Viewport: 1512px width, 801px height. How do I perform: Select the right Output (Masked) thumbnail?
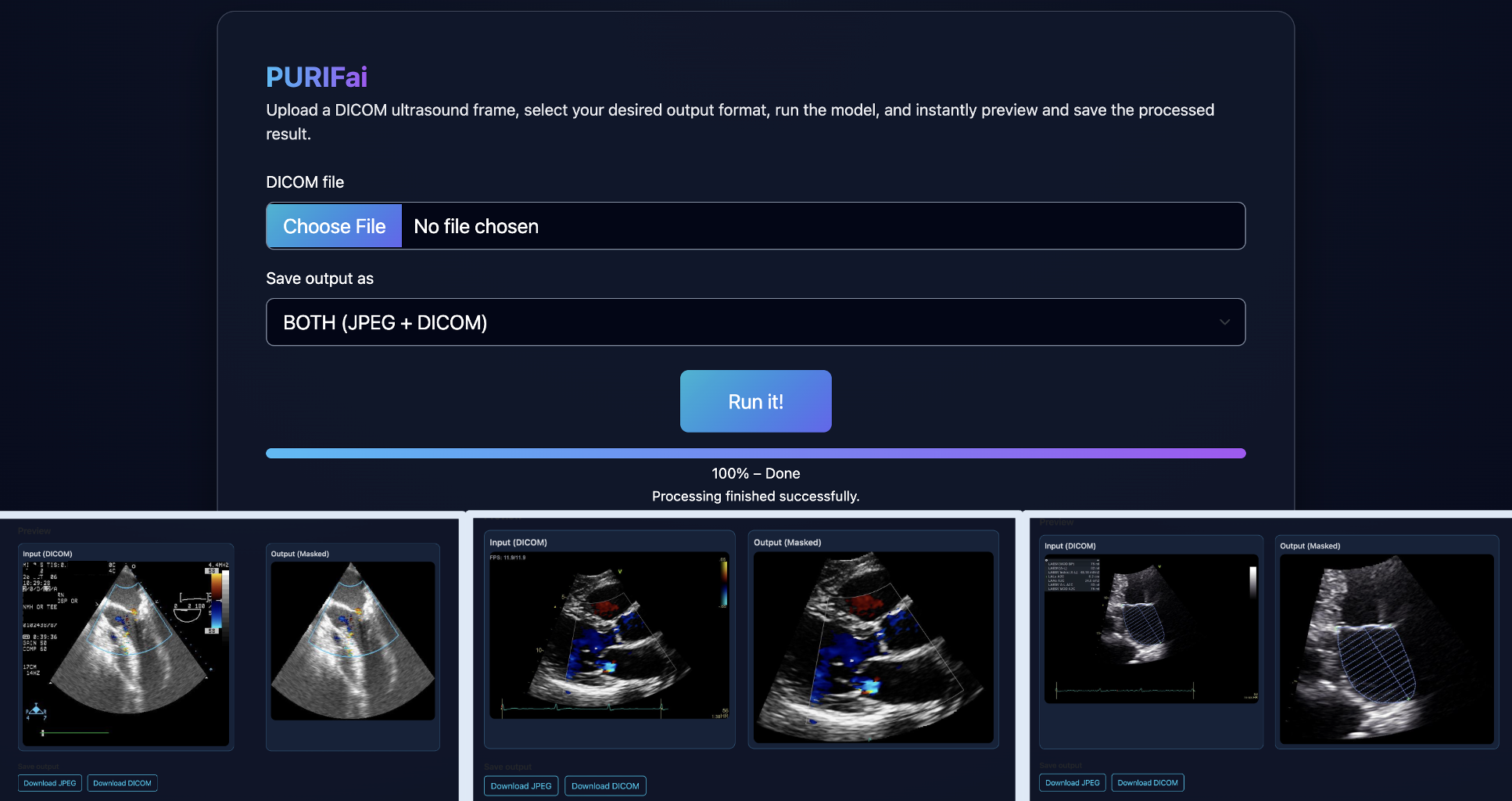[1386, 648]
